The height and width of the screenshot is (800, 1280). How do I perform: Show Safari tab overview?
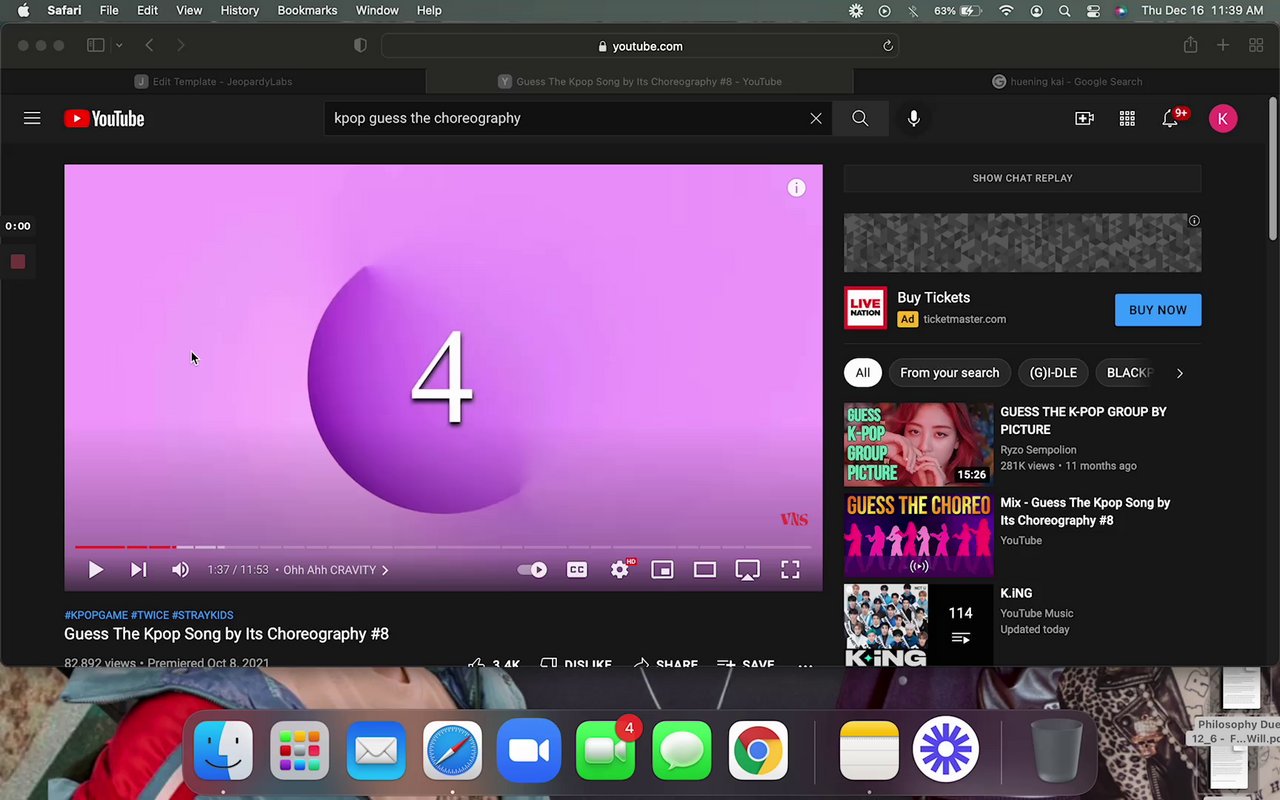point(1256,45)
